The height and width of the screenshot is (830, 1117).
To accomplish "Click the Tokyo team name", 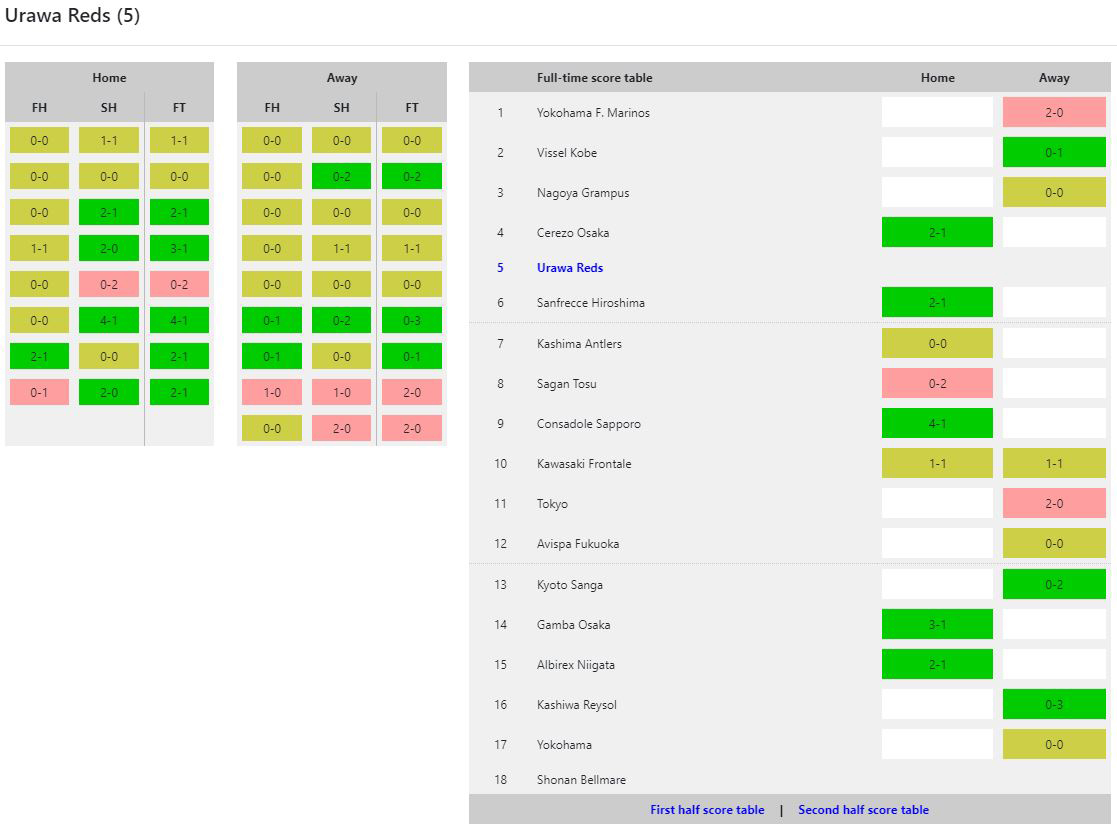I will (552, 504).
